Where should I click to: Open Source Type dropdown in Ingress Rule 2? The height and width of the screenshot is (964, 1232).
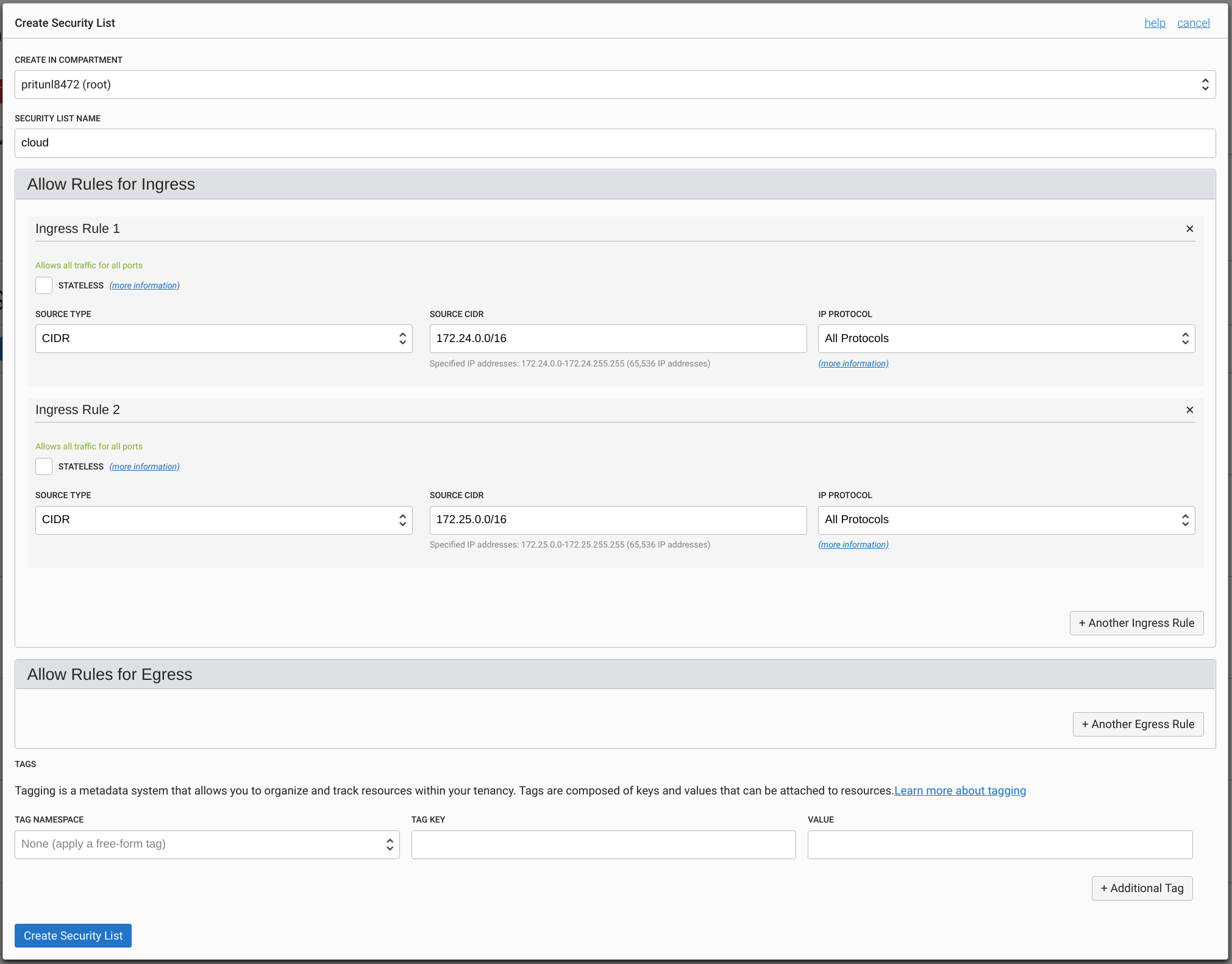[x=224, y=520]
